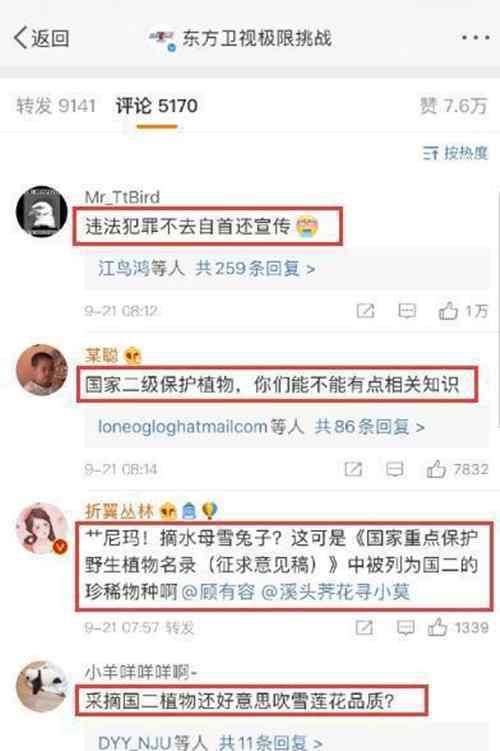This screenshot has width=500, height=751.
Task: Like Mr_TtBird's comment with 1万 likes
Action: point(463,311)
